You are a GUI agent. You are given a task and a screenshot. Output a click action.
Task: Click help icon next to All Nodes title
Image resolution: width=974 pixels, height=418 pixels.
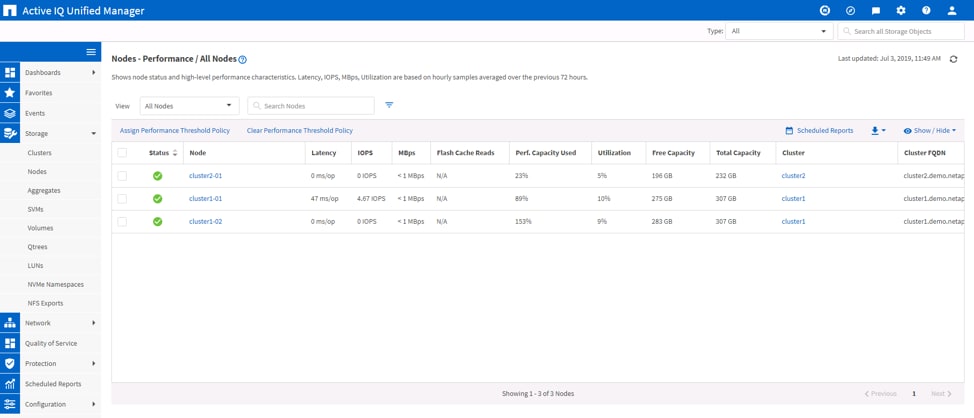point(243,60)
